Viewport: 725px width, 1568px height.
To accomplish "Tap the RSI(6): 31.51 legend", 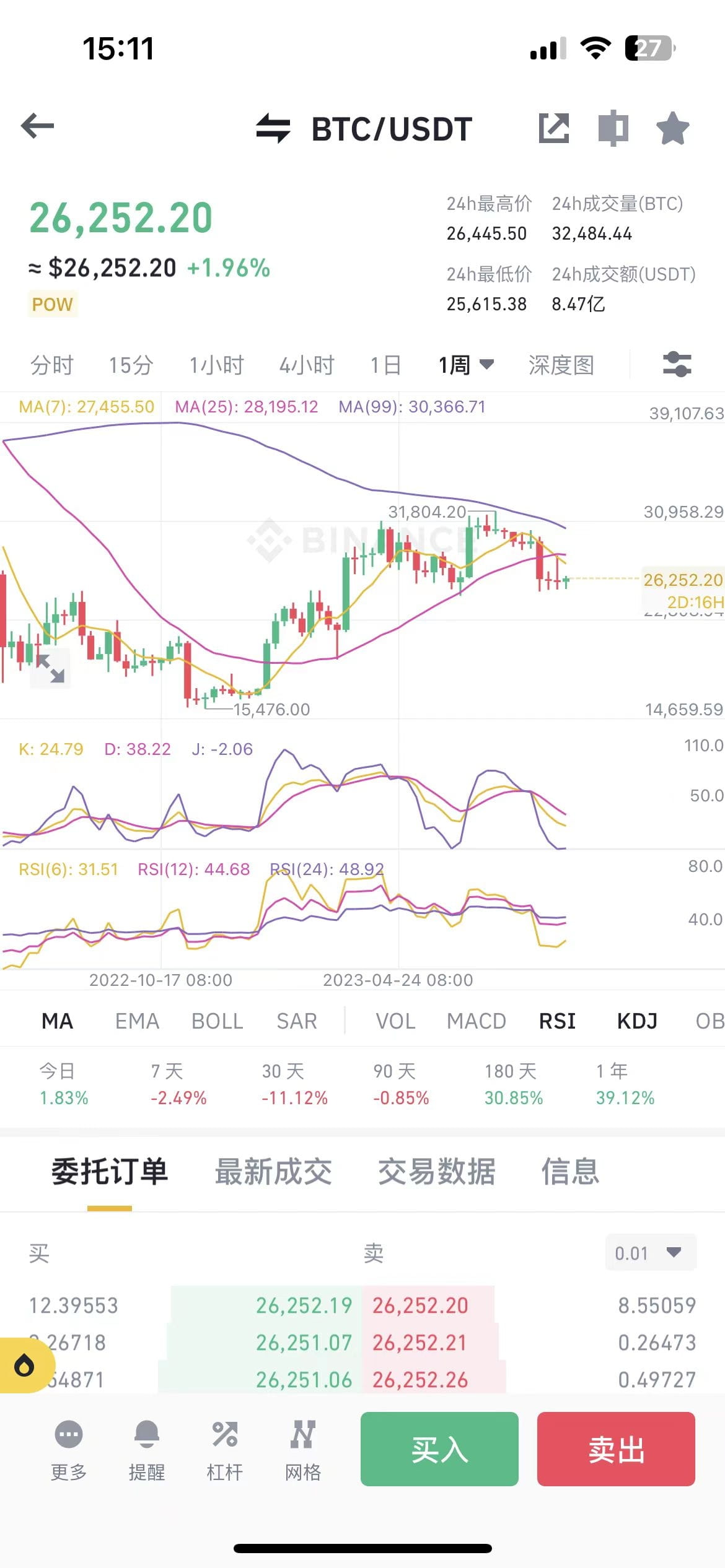I will (x=68, y=869).
